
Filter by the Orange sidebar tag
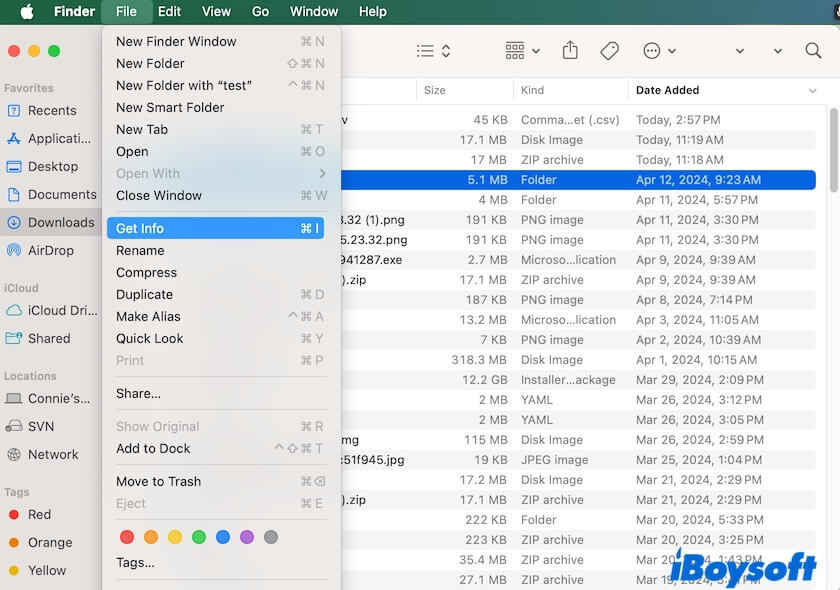tap(41, 542)
